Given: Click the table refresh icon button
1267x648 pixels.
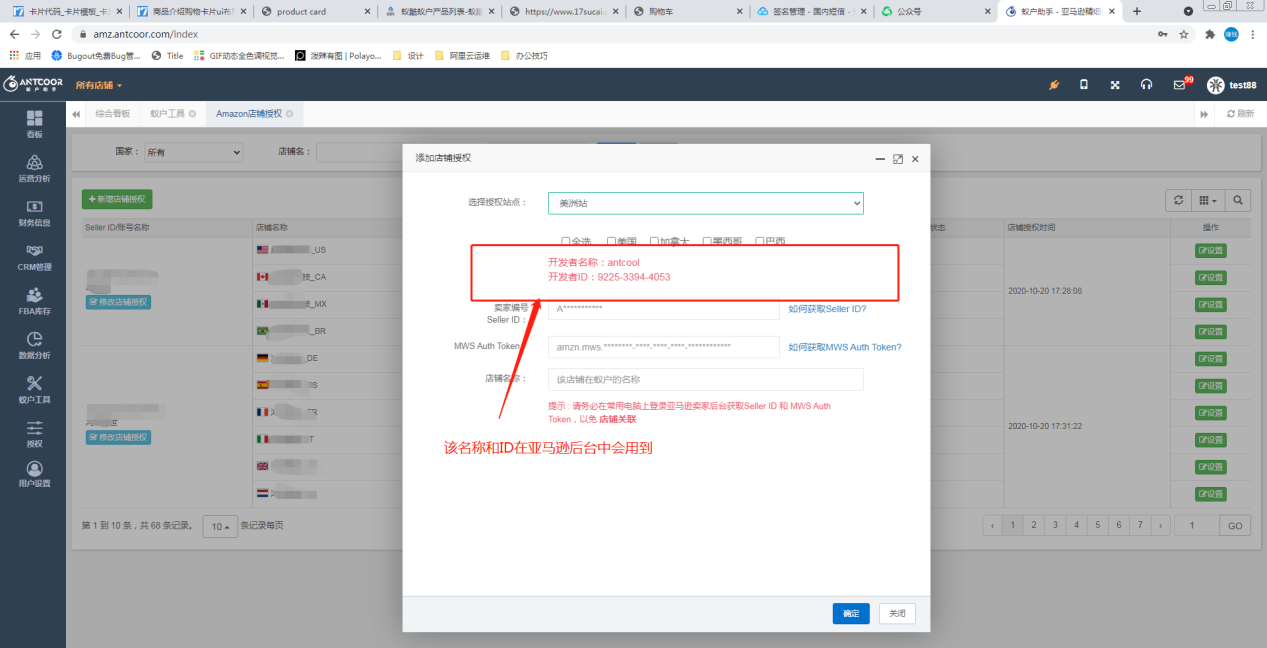Looking at the screenshot, I should (1179, 201).
